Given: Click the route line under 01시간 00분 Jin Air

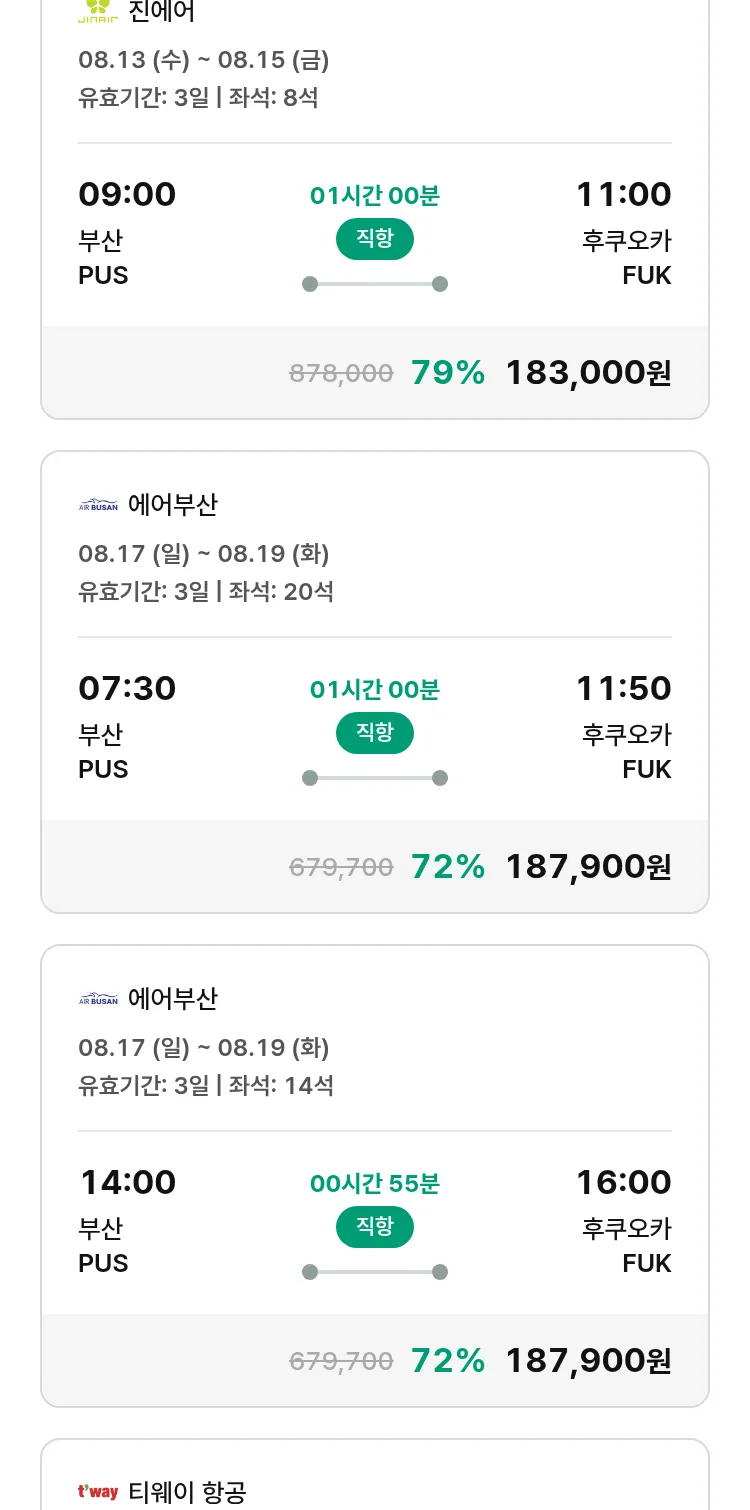Looking at the screenshot, I should [375, 284].
